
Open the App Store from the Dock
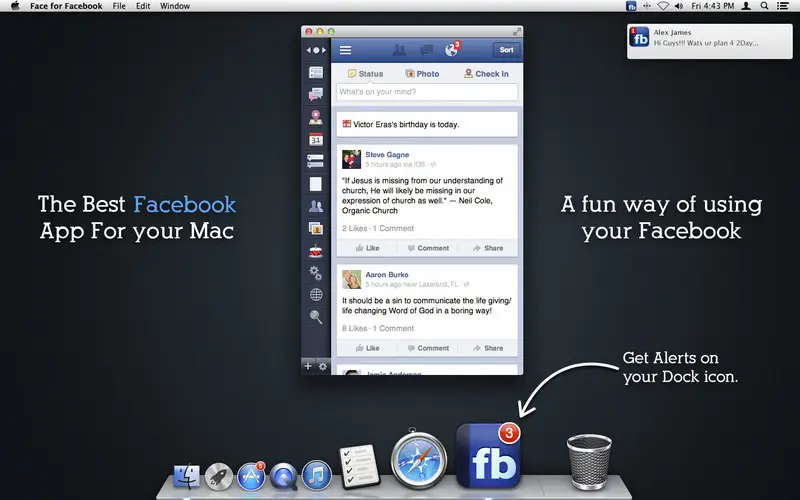[251, 476]
